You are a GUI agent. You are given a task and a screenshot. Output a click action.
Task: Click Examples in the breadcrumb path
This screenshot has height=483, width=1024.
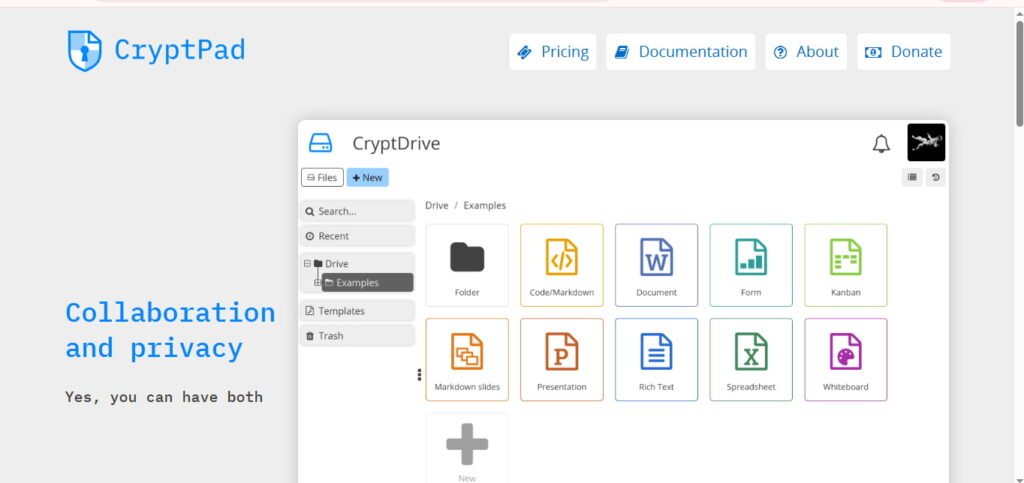pos(485,205)
